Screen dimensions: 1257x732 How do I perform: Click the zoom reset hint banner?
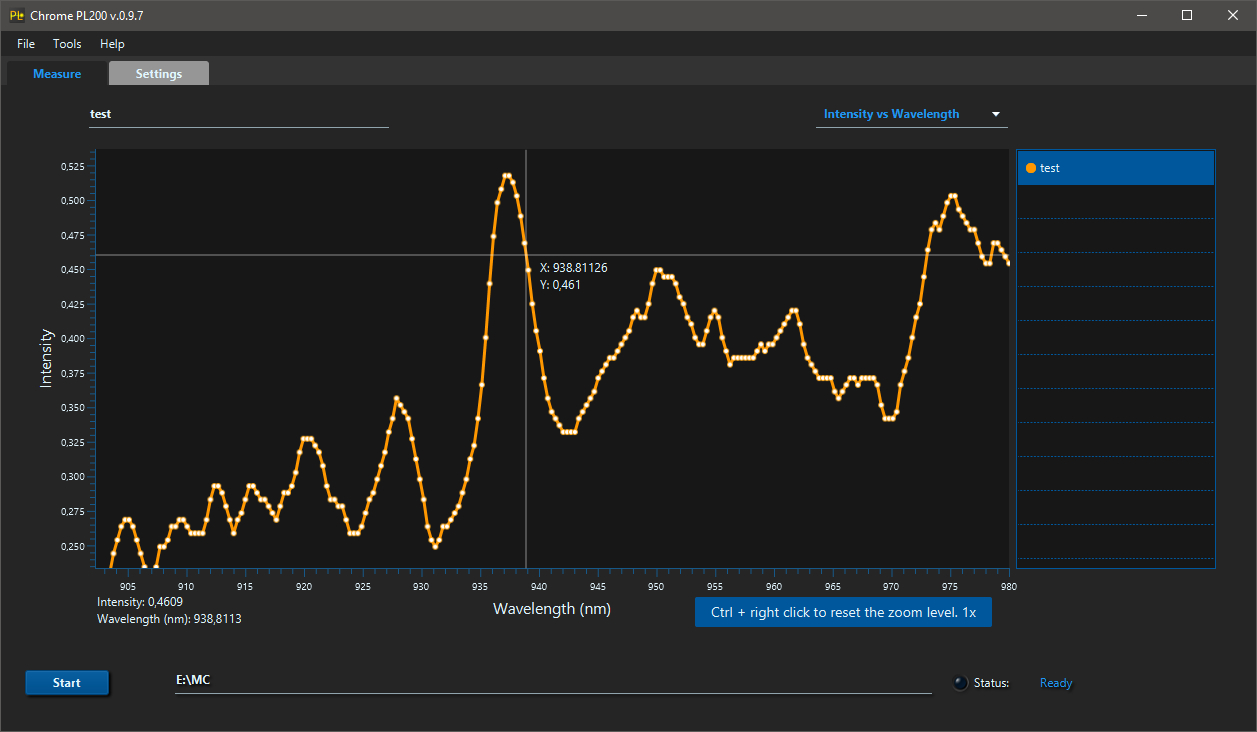point(843,612)
